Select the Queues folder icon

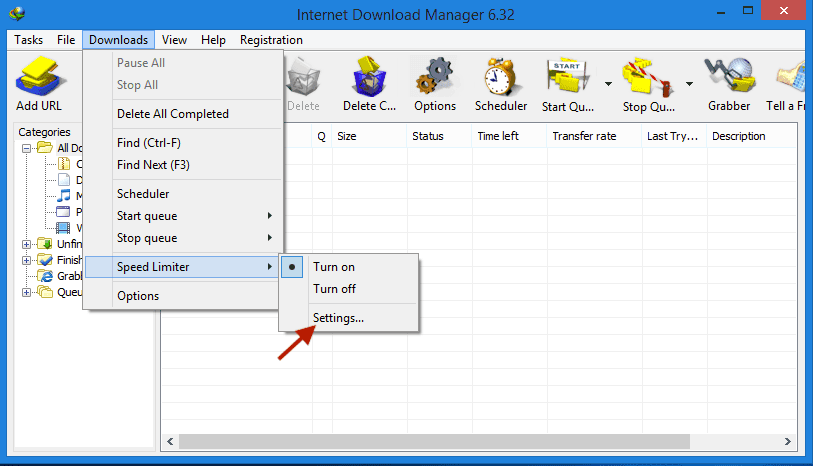click(45, 292)
